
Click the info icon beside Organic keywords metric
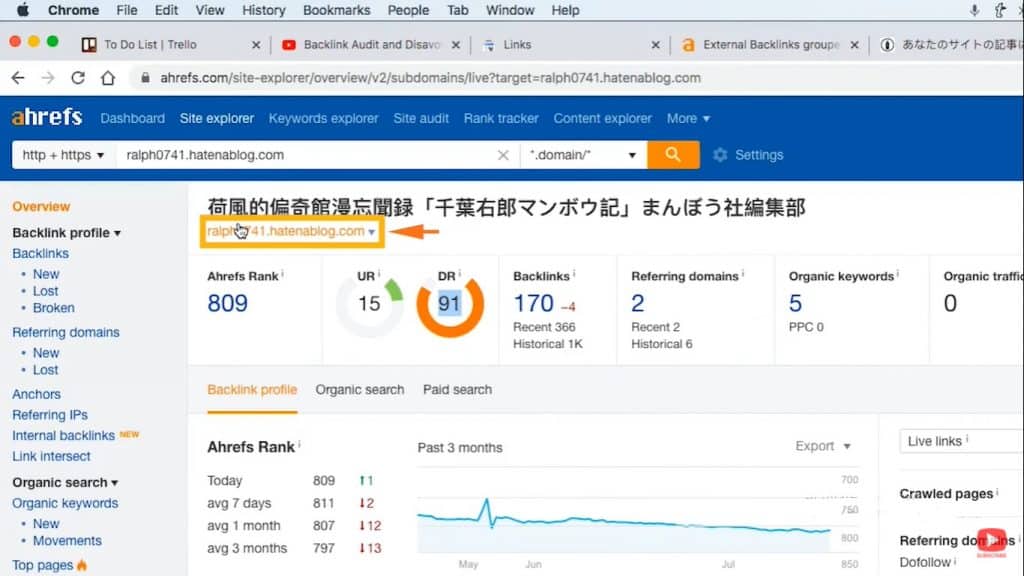898,274
